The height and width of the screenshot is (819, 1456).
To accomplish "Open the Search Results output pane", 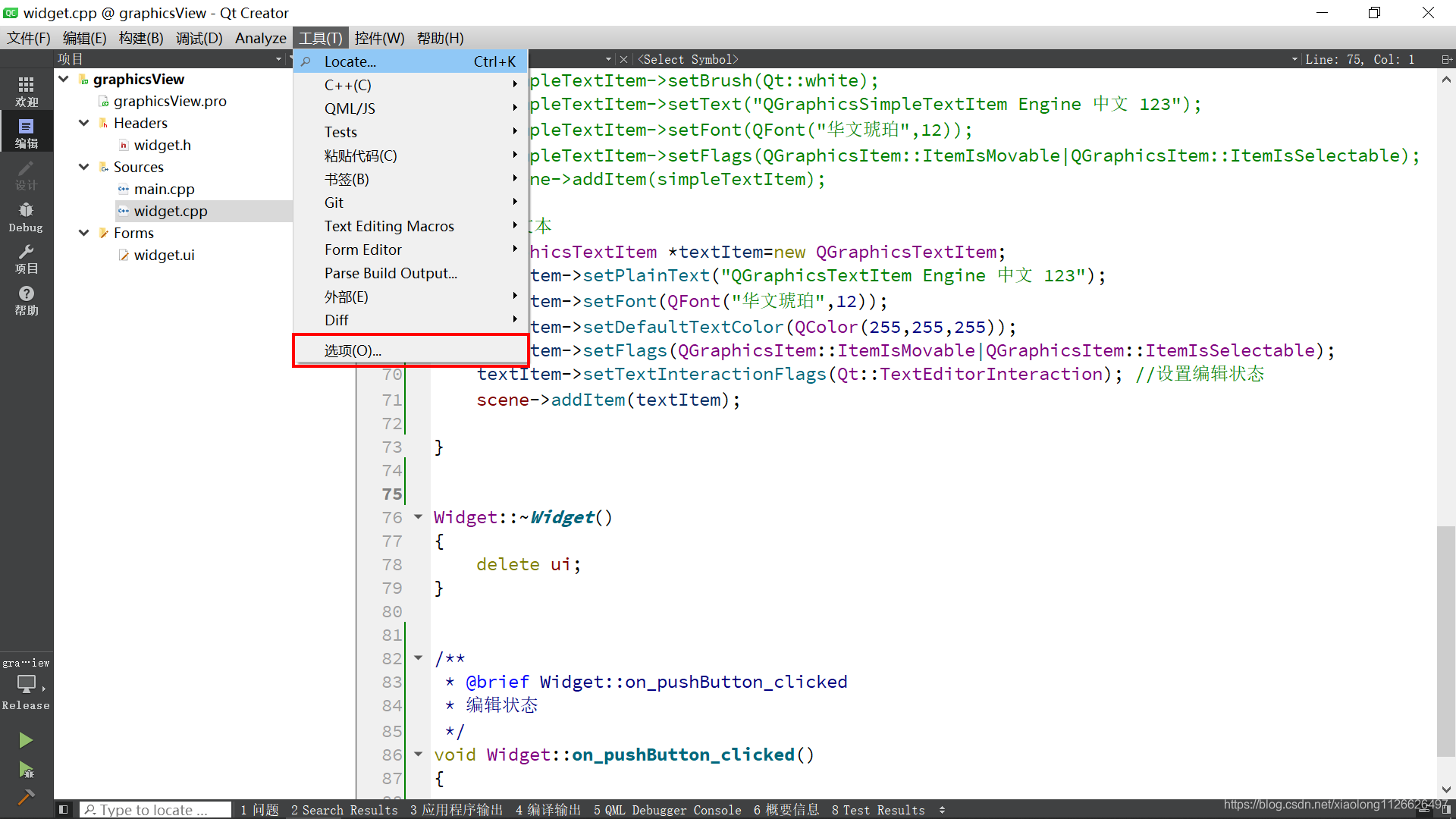I will (344, 810).
